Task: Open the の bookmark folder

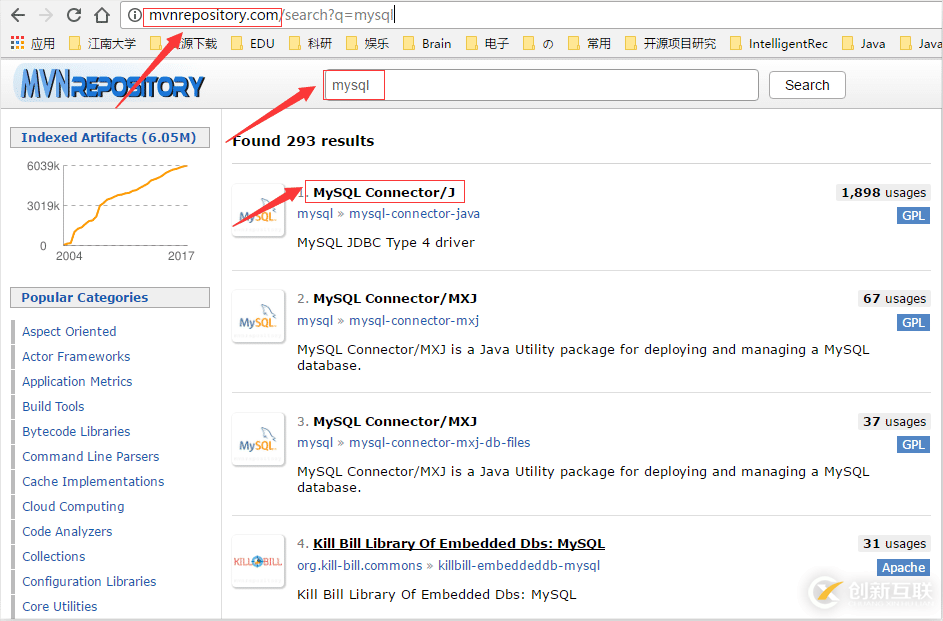Action: point(538,43)
